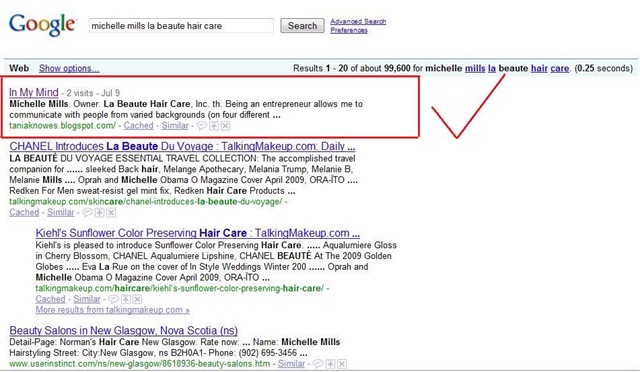
Task: Open Cached link under CHANEL result
Action: [24, 212]
